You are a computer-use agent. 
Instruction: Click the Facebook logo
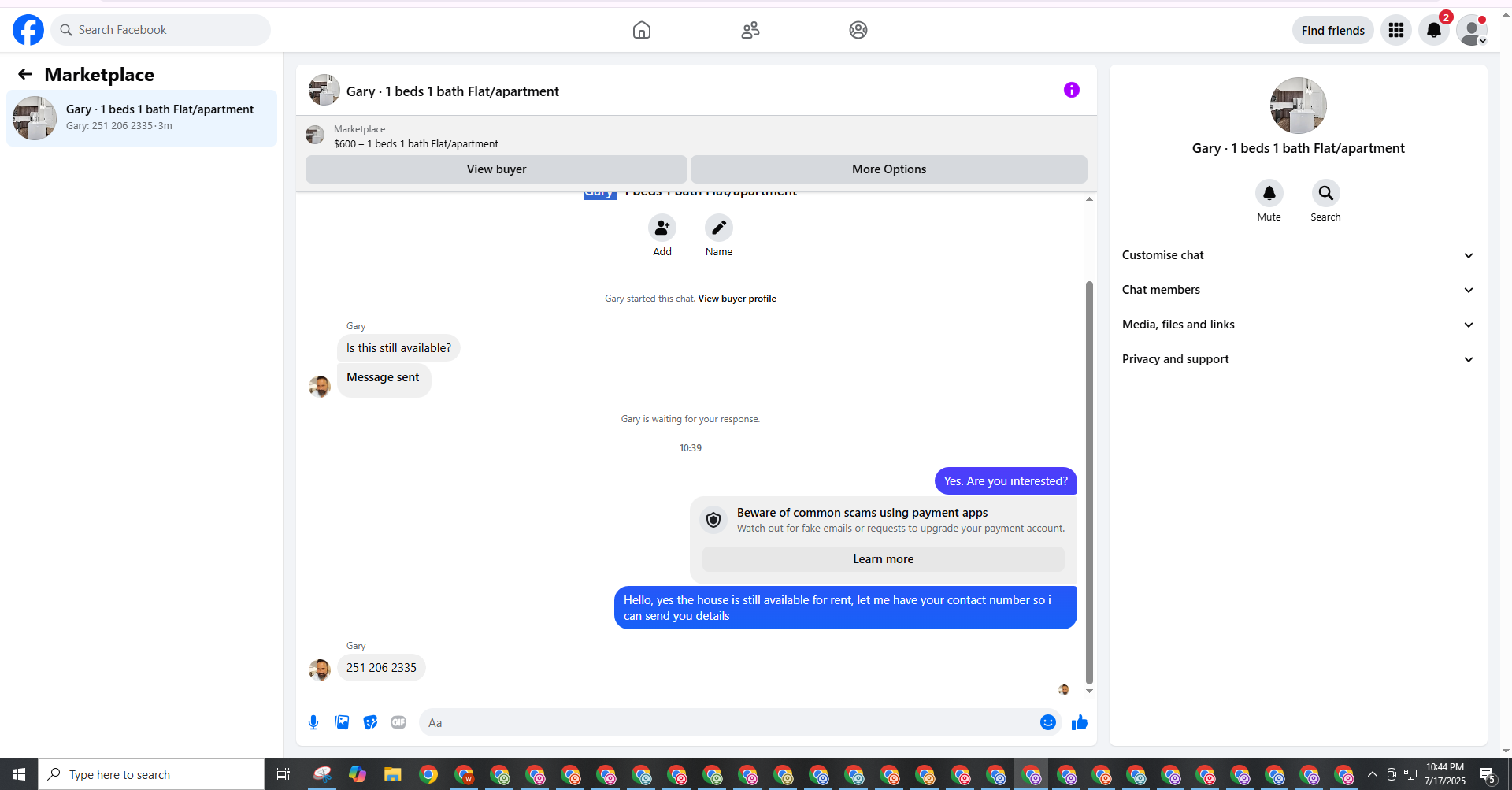click(28, 30)
